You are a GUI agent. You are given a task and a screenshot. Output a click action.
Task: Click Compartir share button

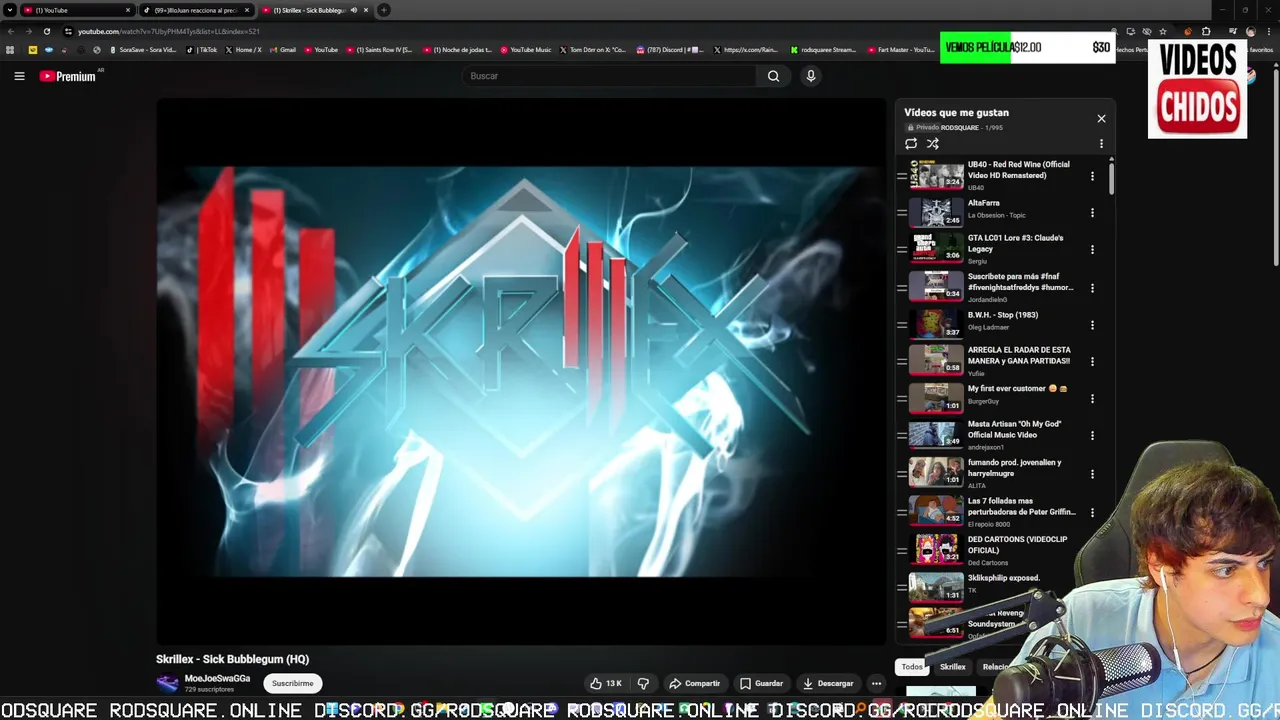click(694, 683)
